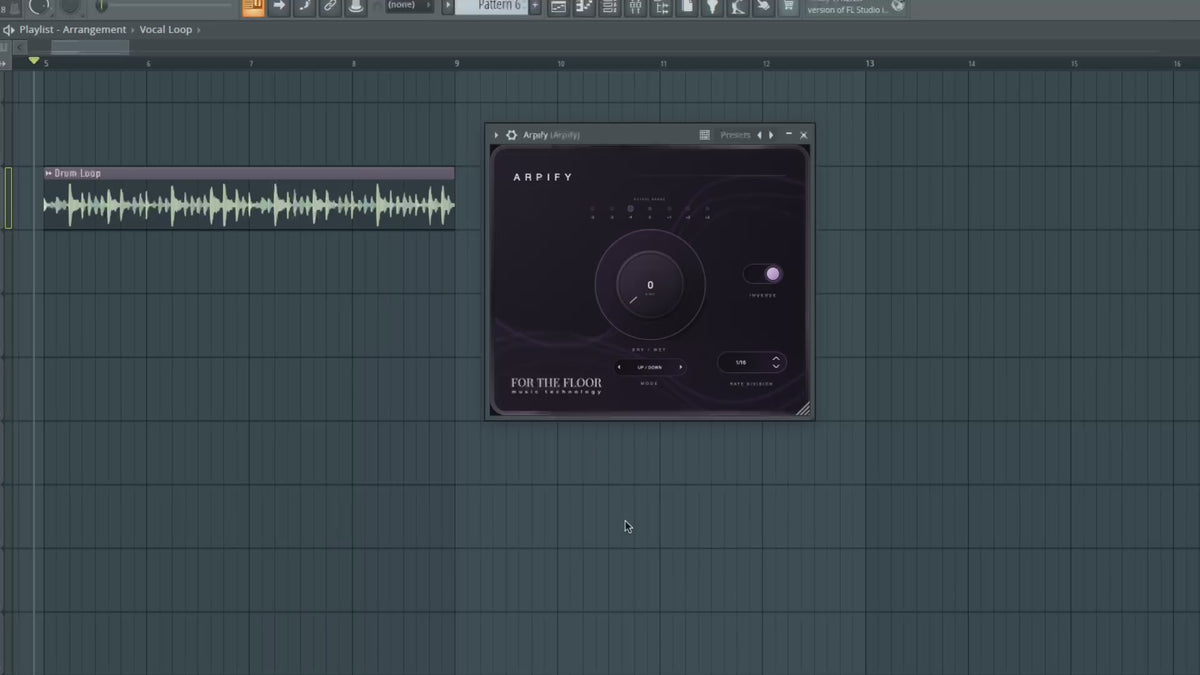Click the shopping cart icon
The height and width of the screenshot is (675, 1200).
[789, 7]
